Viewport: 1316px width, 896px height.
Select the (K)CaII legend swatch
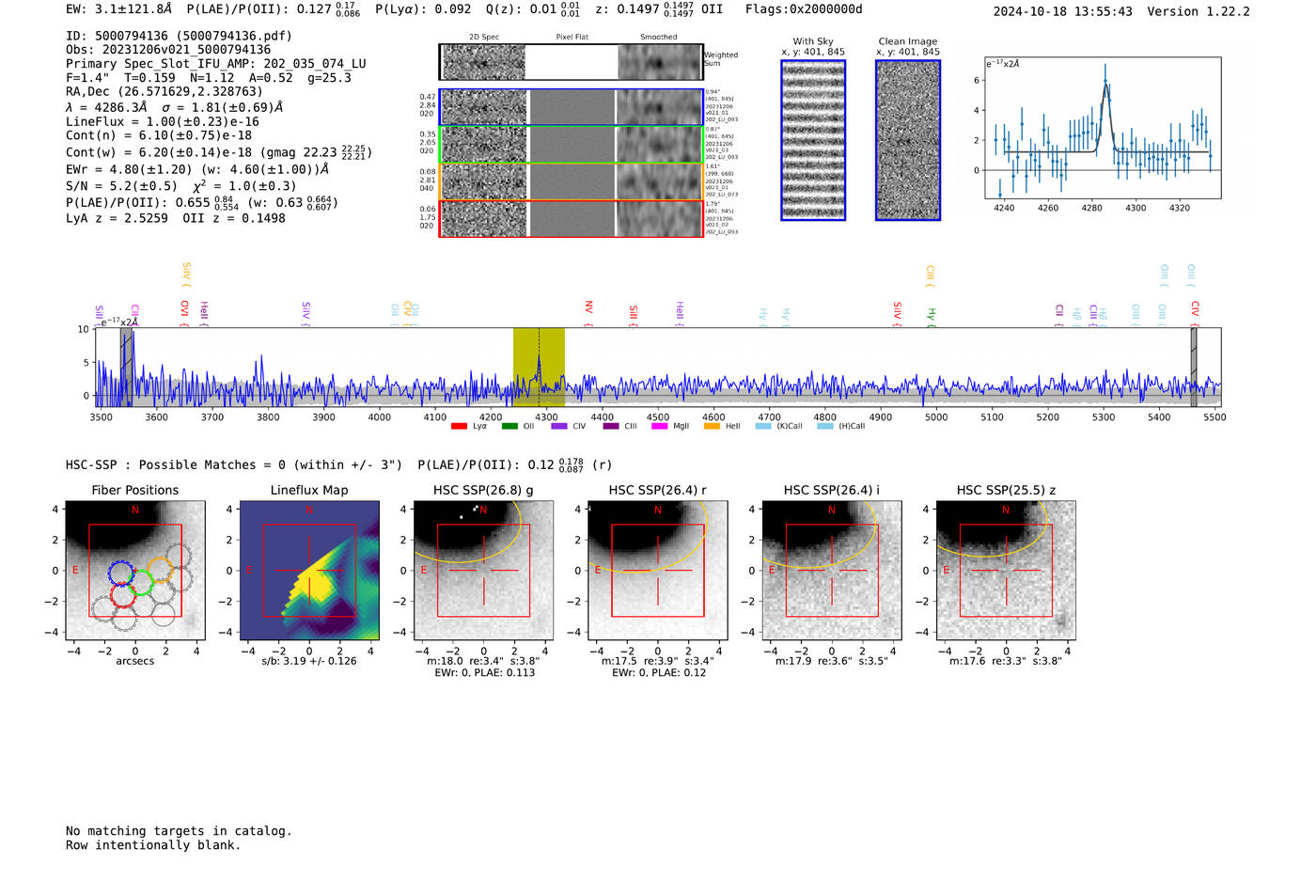[x=763, y=426]
